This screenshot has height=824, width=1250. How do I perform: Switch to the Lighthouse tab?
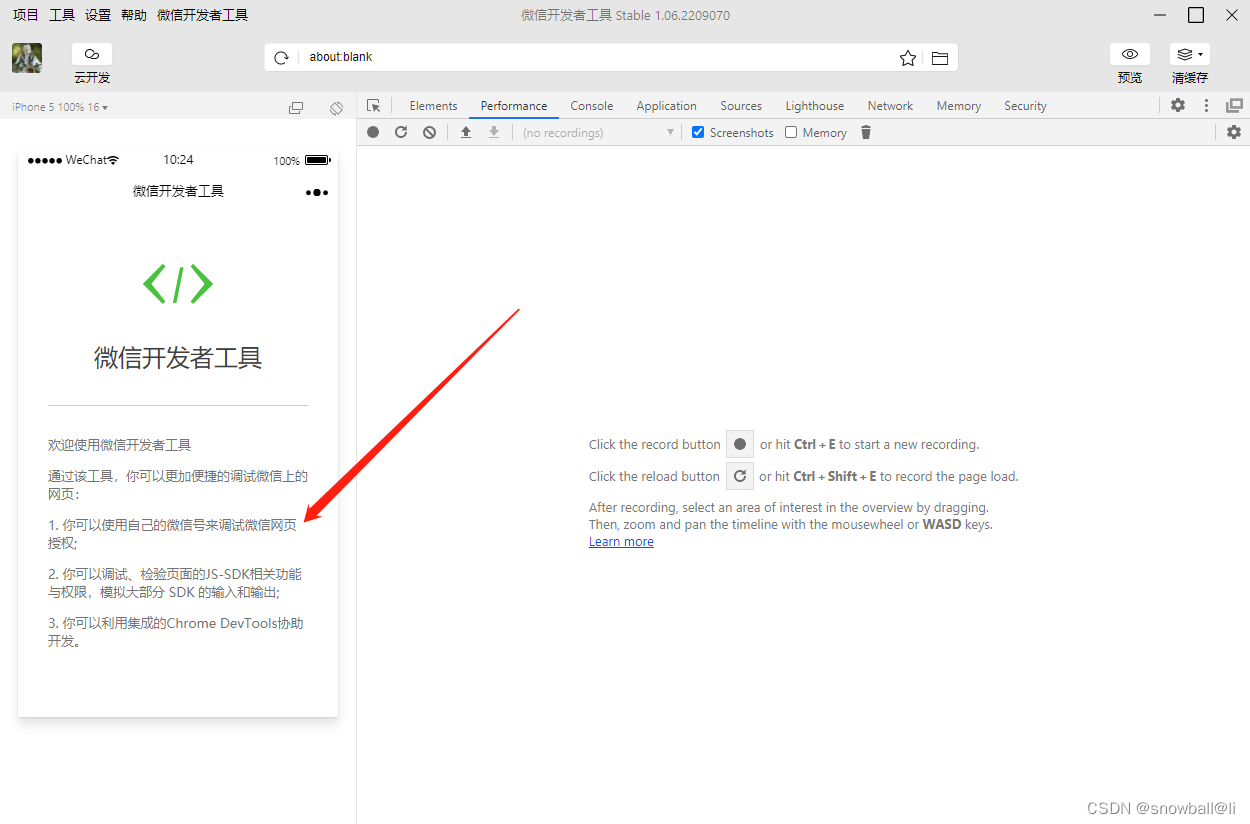tap(815, 106)
